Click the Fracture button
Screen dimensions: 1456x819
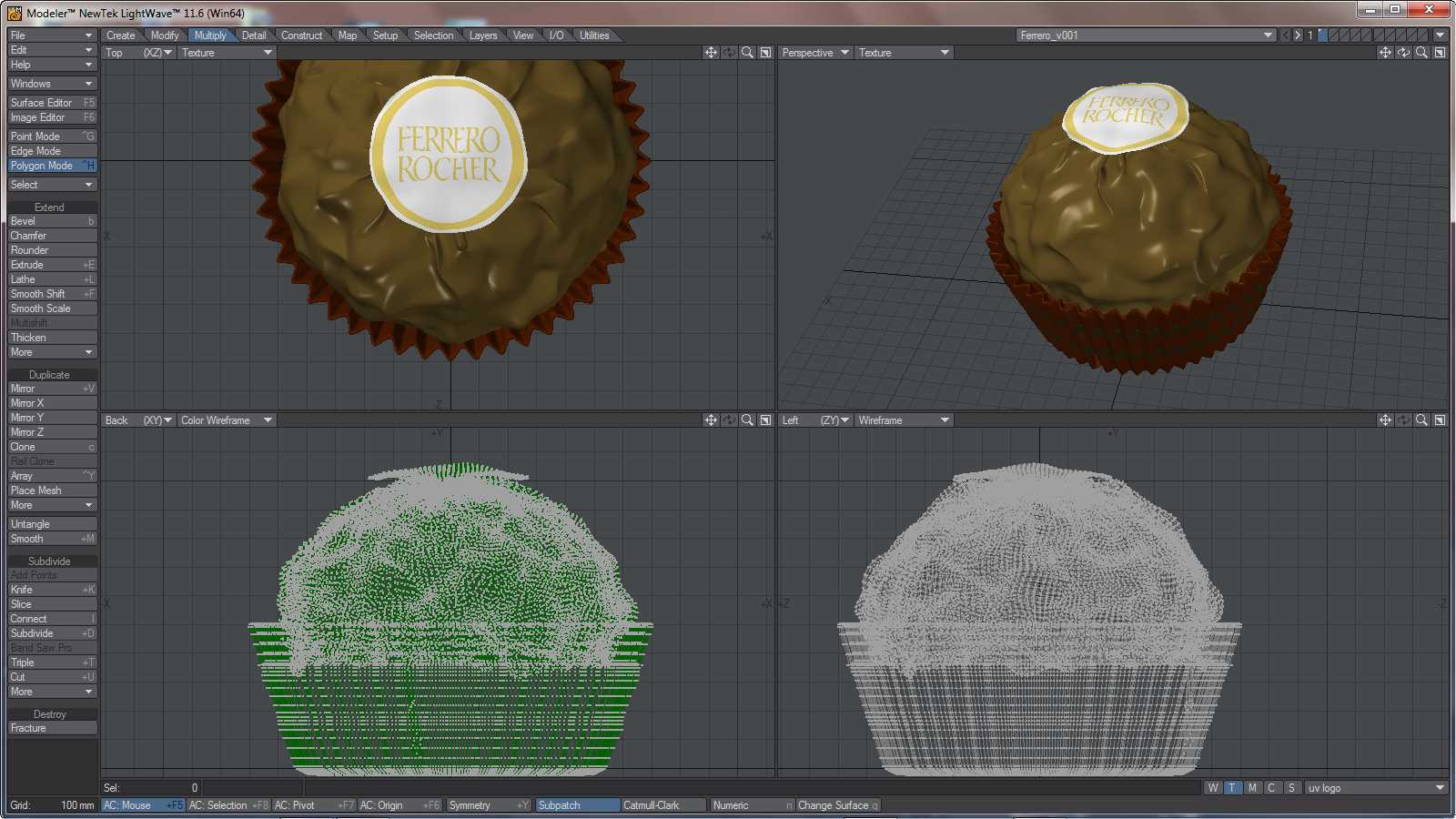[x=52, y=728]
